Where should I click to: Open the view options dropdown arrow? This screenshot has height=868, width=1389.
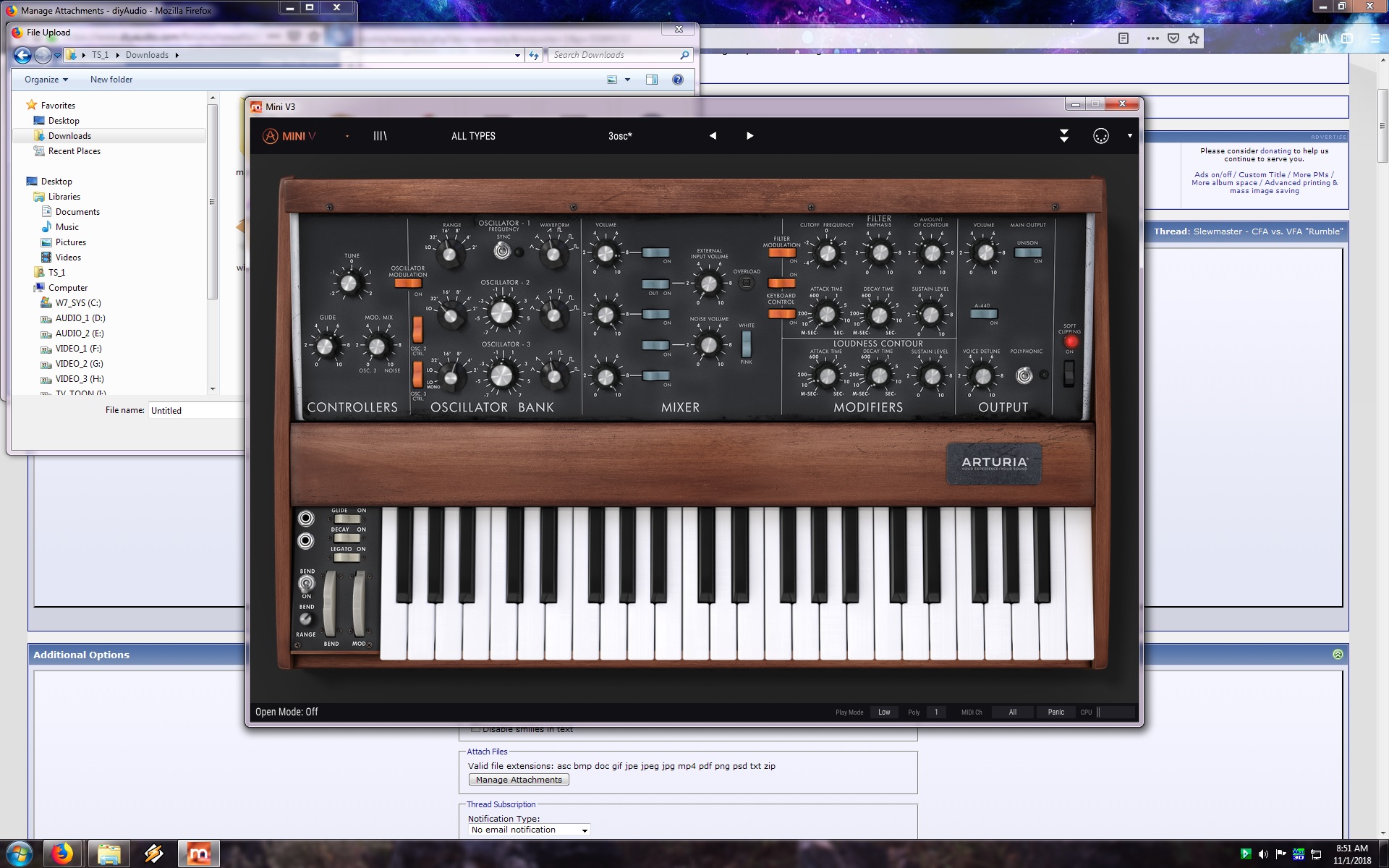627,80
